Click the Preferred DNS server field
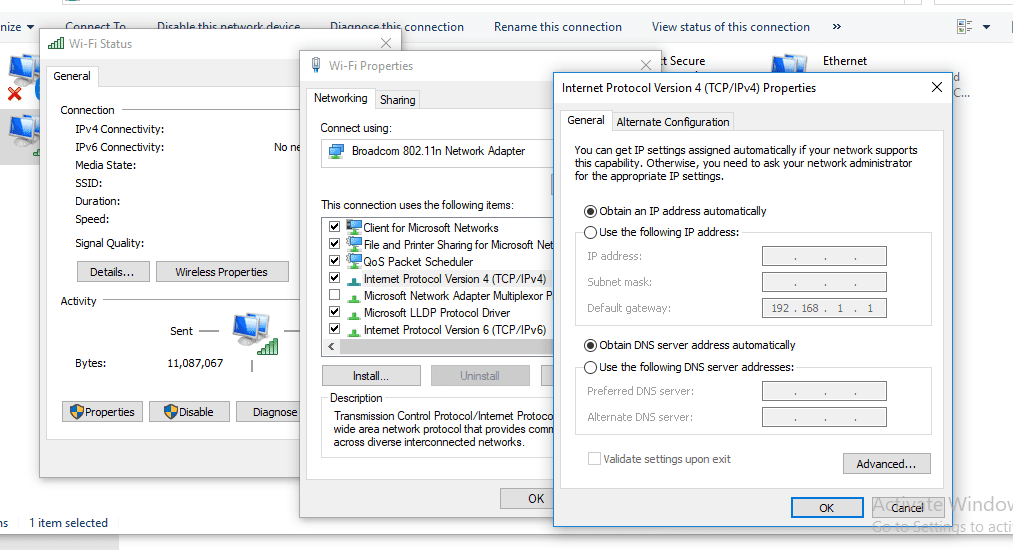 pyautogui.click(x=824, y=391)
